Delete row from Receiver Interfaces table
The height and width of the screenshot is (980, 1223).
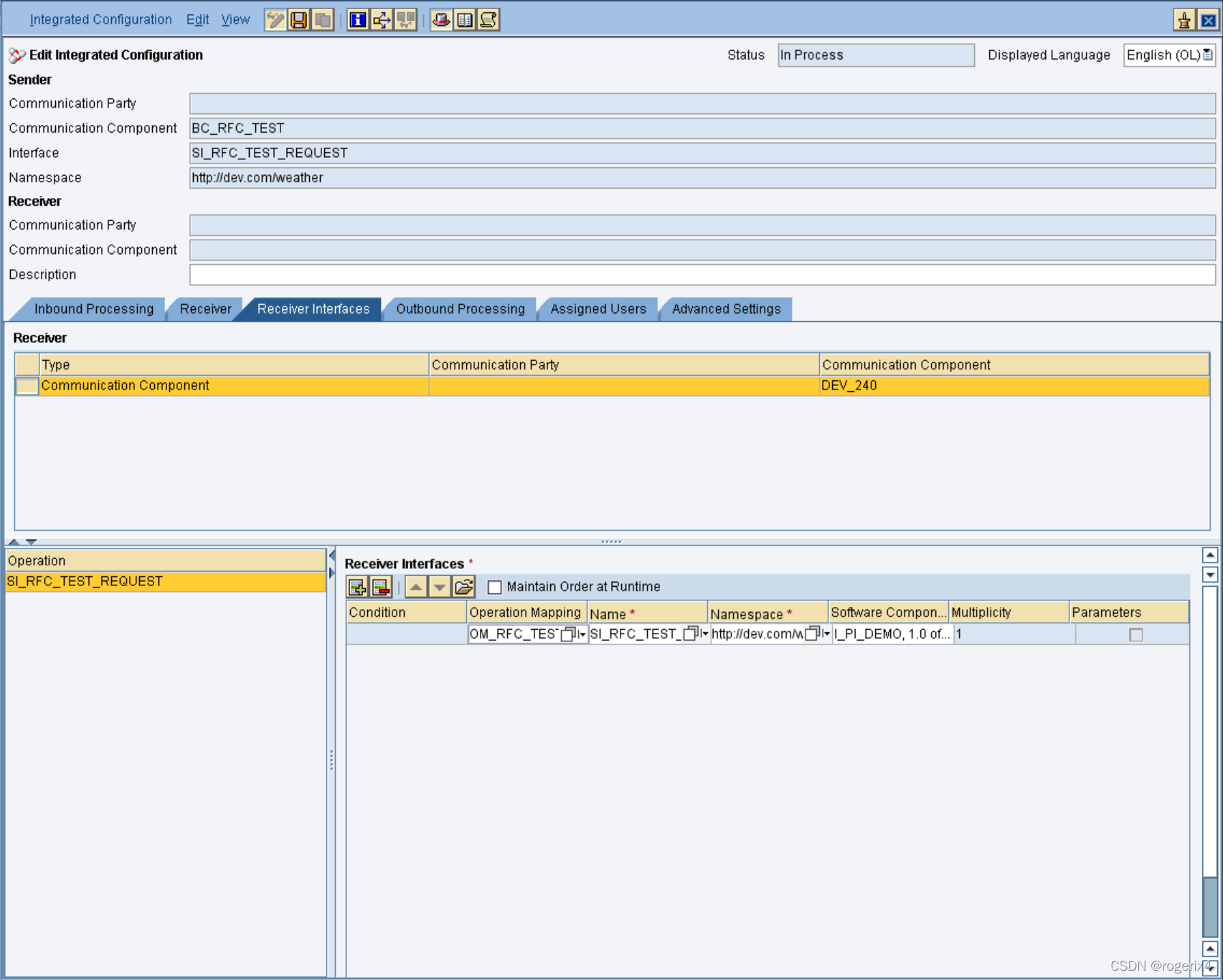pos(381,588)
